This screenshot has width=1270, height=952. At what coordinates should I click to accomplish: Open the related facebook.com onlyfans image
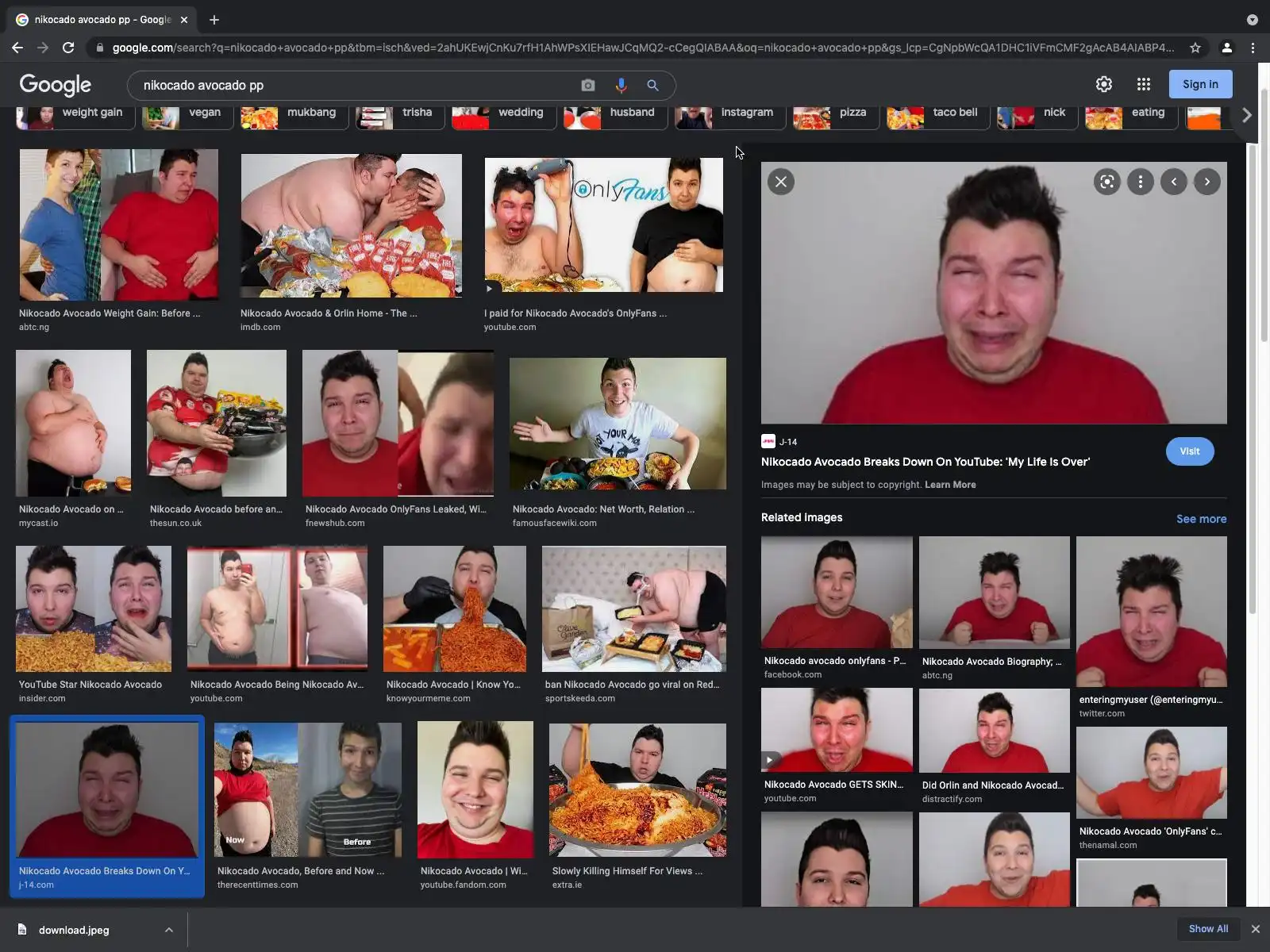click(837, 592)
